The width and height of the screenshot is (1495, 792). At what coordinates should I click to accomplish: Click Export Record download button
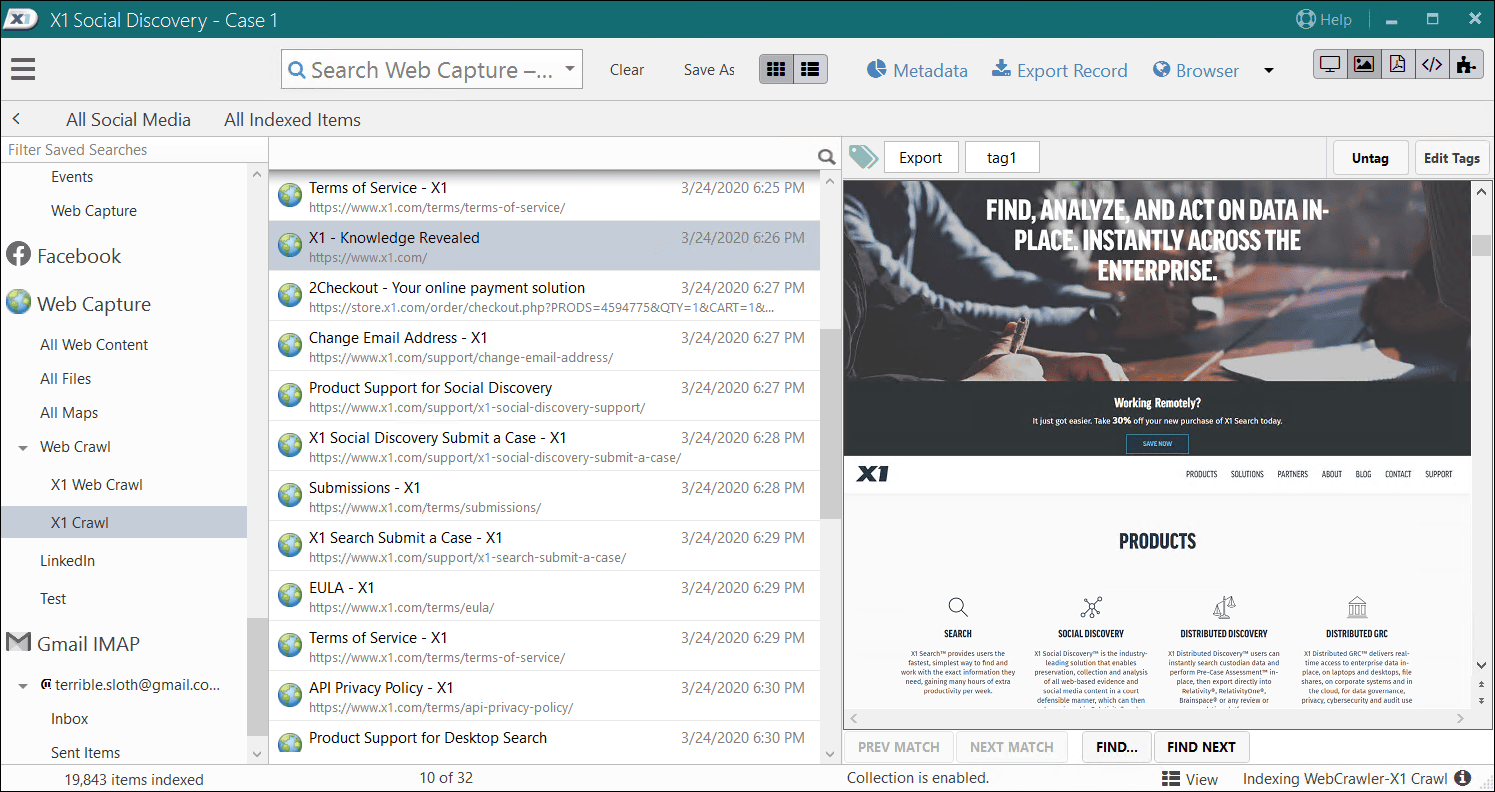pyautogui.click(x=1060, y=70)
